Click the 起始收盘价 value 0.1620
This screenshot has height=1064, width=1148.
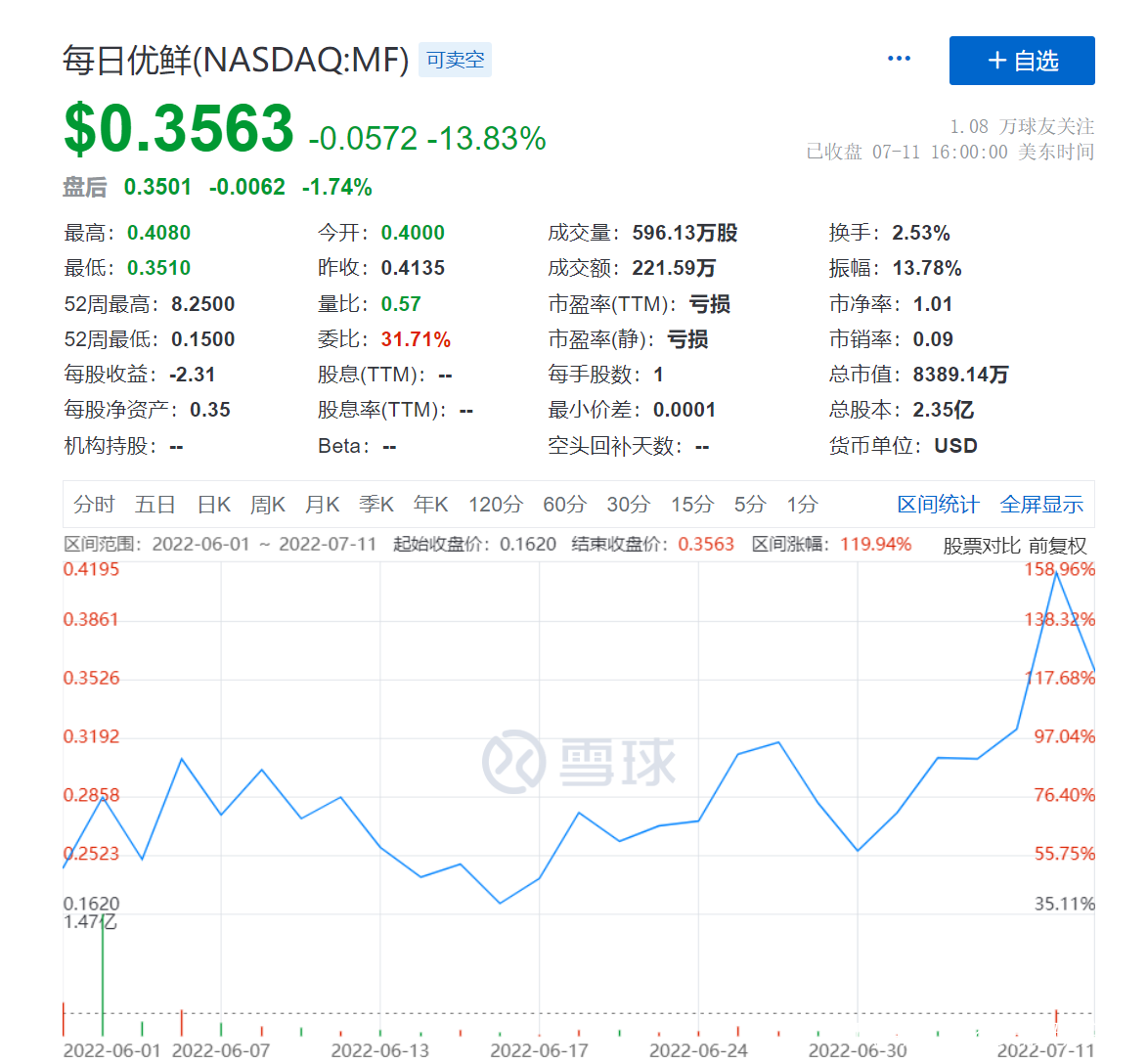coord(528,544)
